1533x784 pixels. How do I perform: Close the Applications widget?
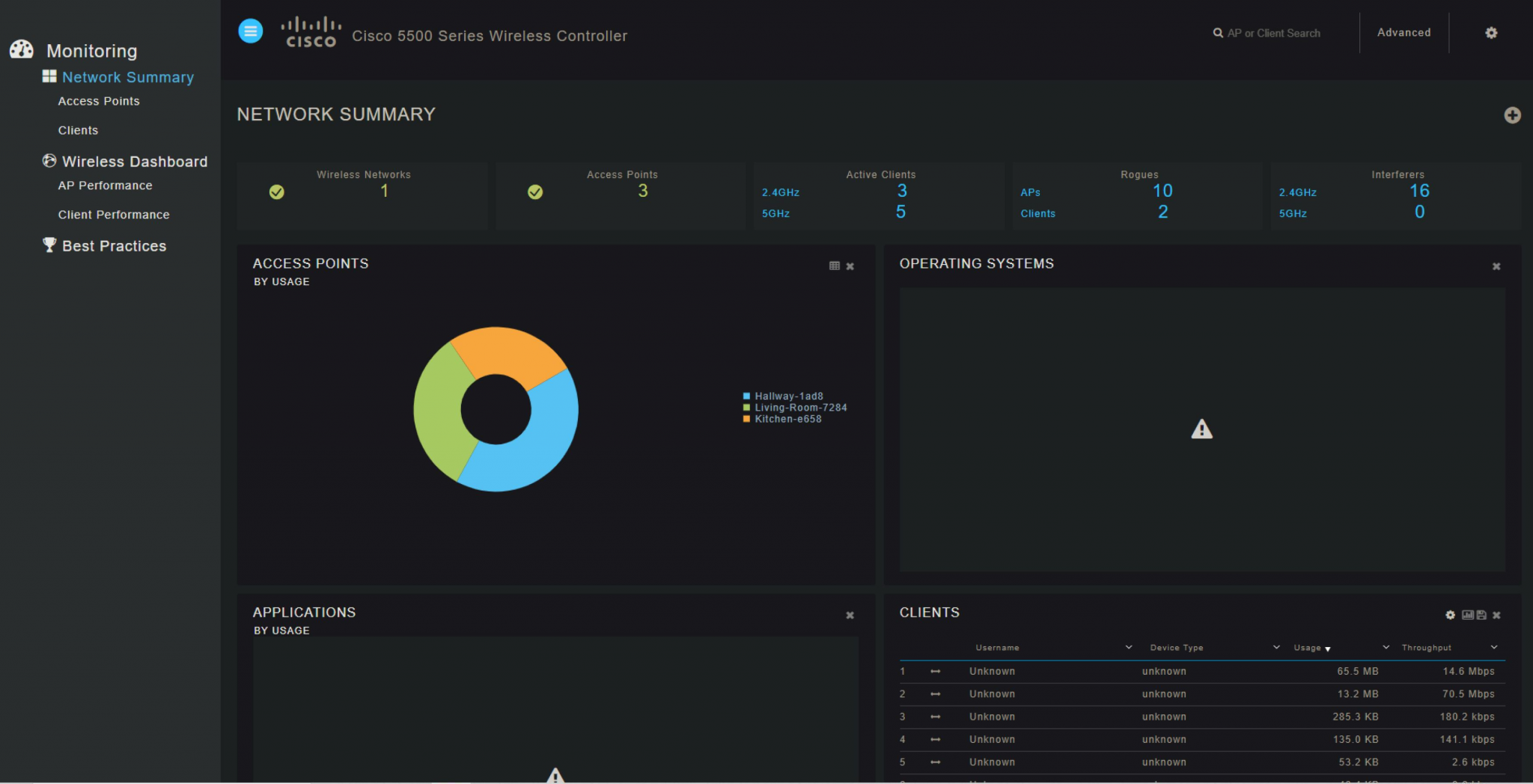click(x=850, y=615)
